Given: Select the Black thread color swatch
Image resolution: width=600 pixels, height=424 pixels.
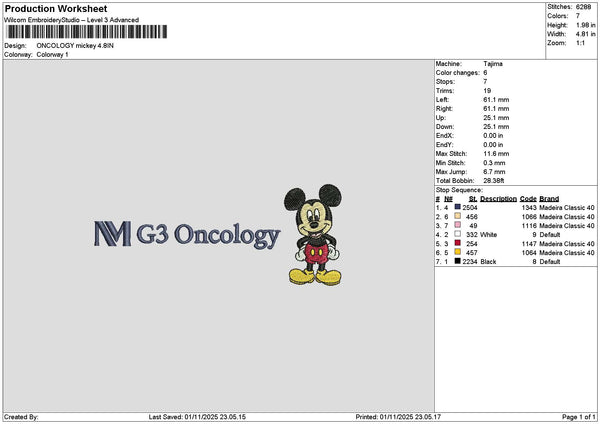Looking at the screenshot, I should pyautogui.click(x=457, y=261).
